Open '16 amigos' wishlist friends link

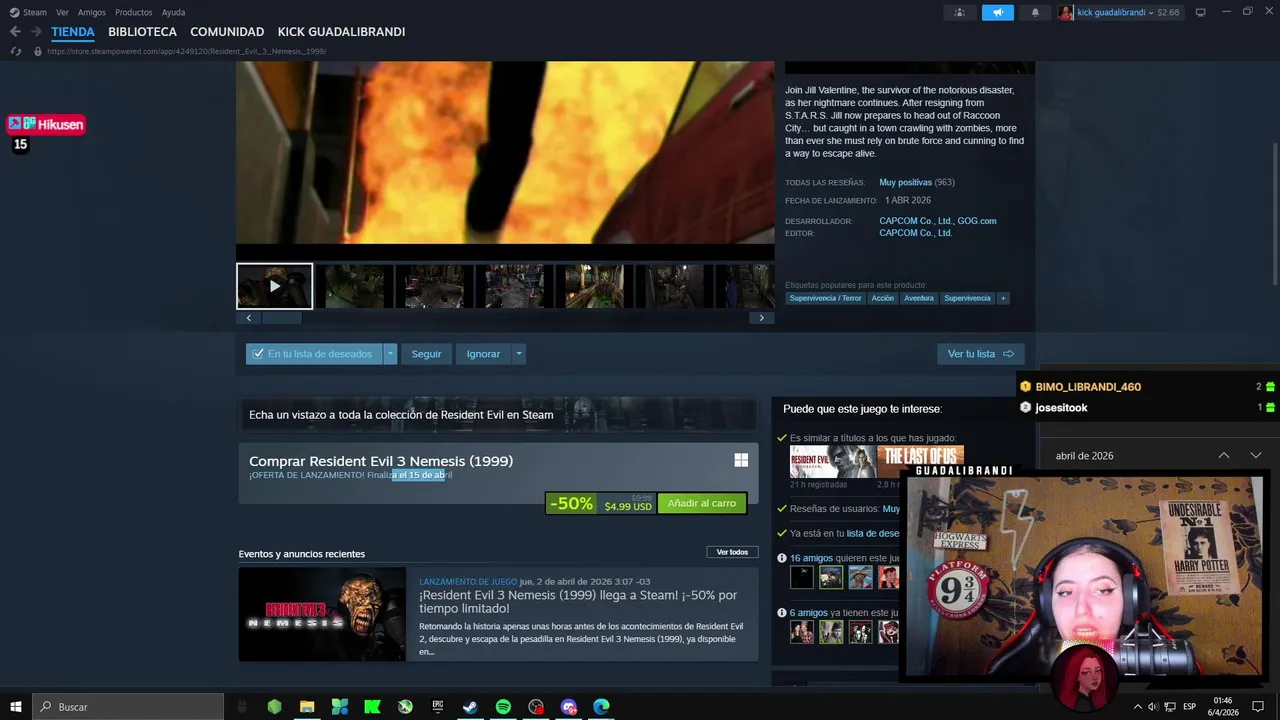[x=811, y=558]
